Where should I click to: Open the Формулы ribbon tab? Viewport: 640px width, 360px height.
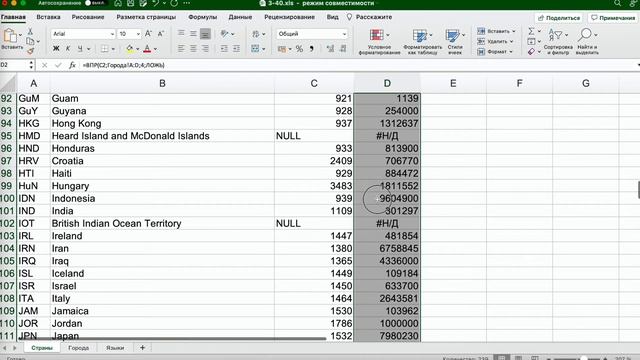point(202,17)
